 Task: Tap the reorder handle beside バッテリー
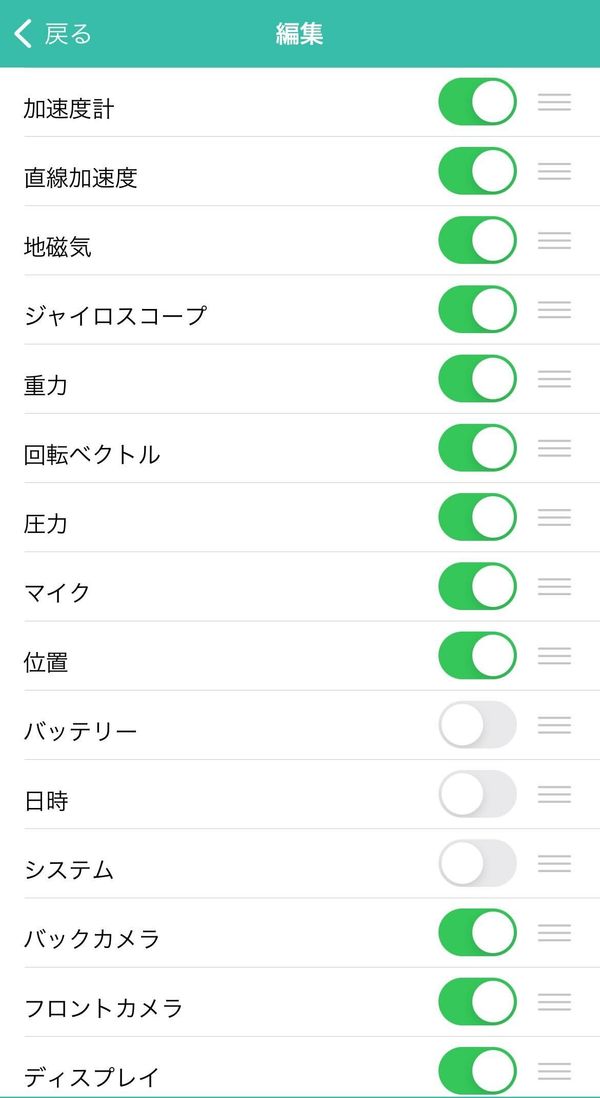click(554, 725)
